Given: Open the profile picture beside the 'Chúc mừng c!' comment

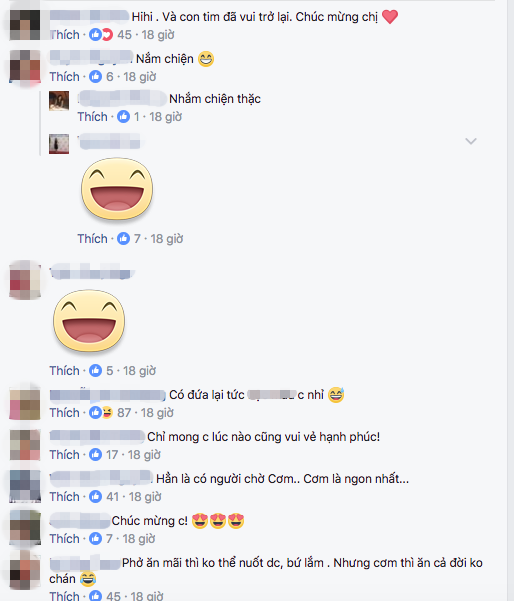Looking at the screenshot, I should [25, 527].
